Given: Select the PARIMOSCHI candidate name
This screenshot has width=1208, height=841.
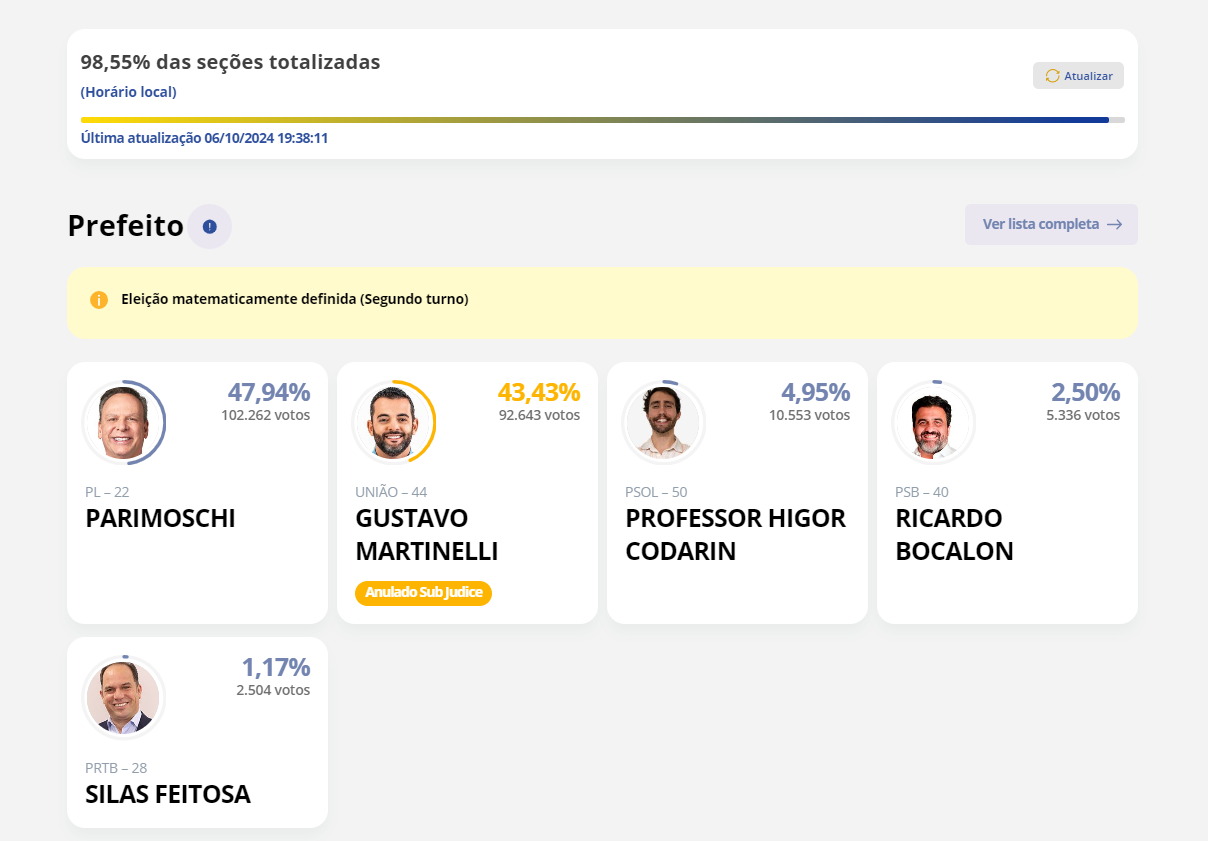Looking at the screenshot, I should pyautogui.click(x=161, y=519).
